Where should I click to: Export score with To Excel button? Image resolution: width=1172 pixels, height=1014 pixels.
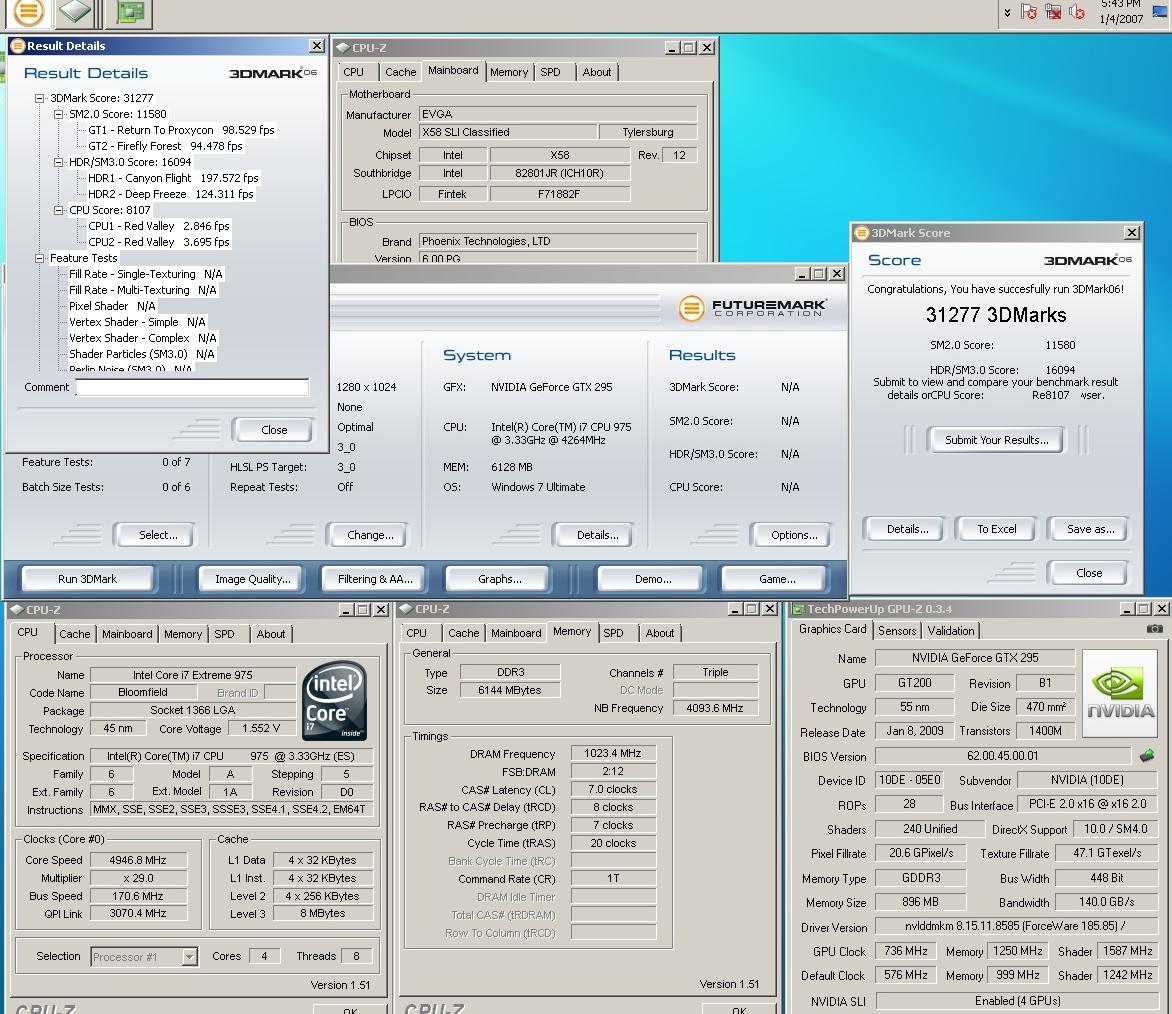click(996, 529)
